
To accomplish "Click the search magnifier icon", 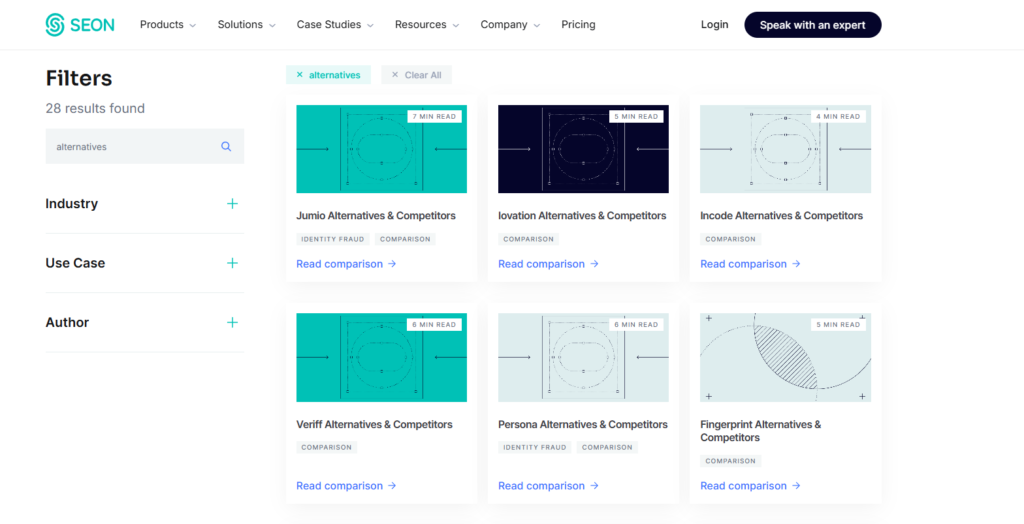I will click(x=226, y=146).
